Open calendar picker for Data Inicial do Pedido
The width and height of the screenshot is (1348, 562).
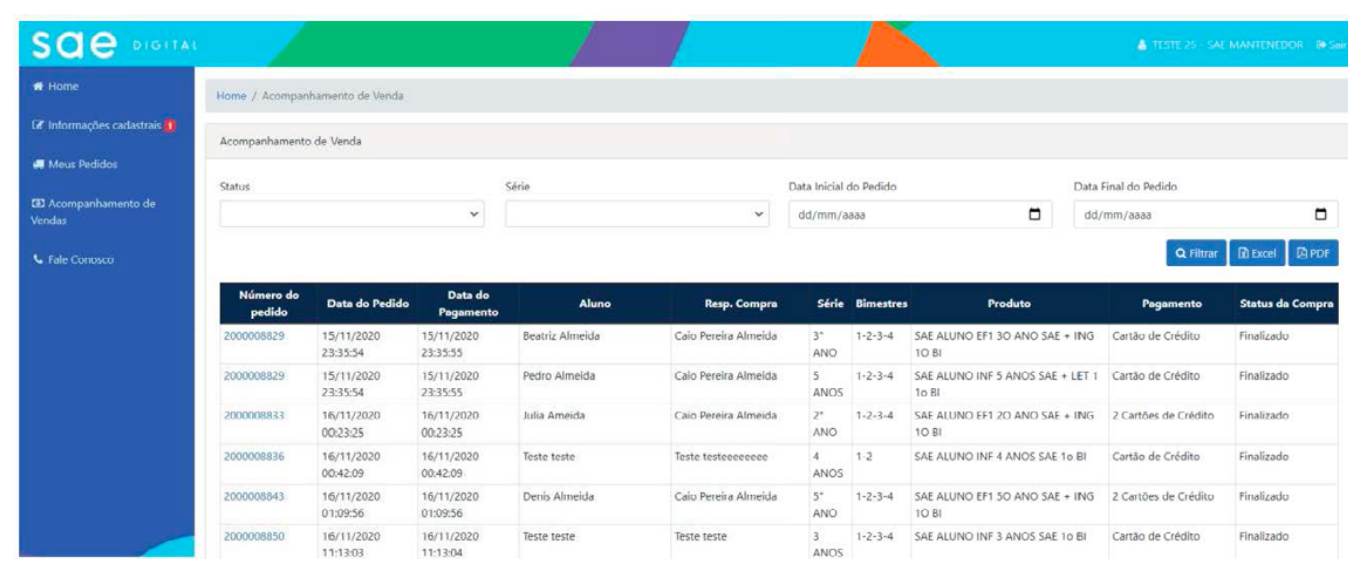coord(1035,214)
